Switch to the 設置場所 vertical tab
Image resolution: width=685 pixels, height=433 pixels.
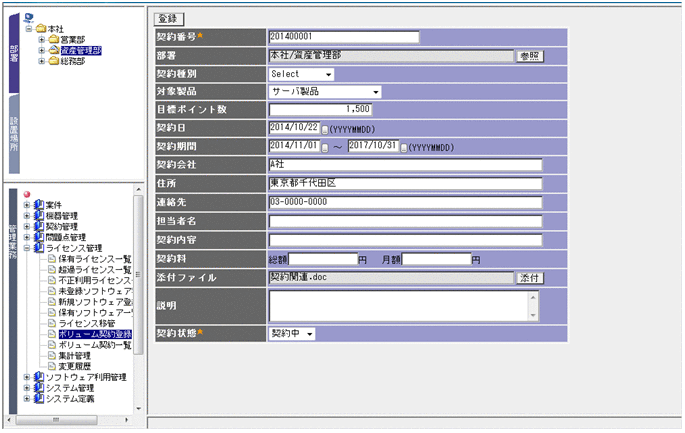point(14,134)
